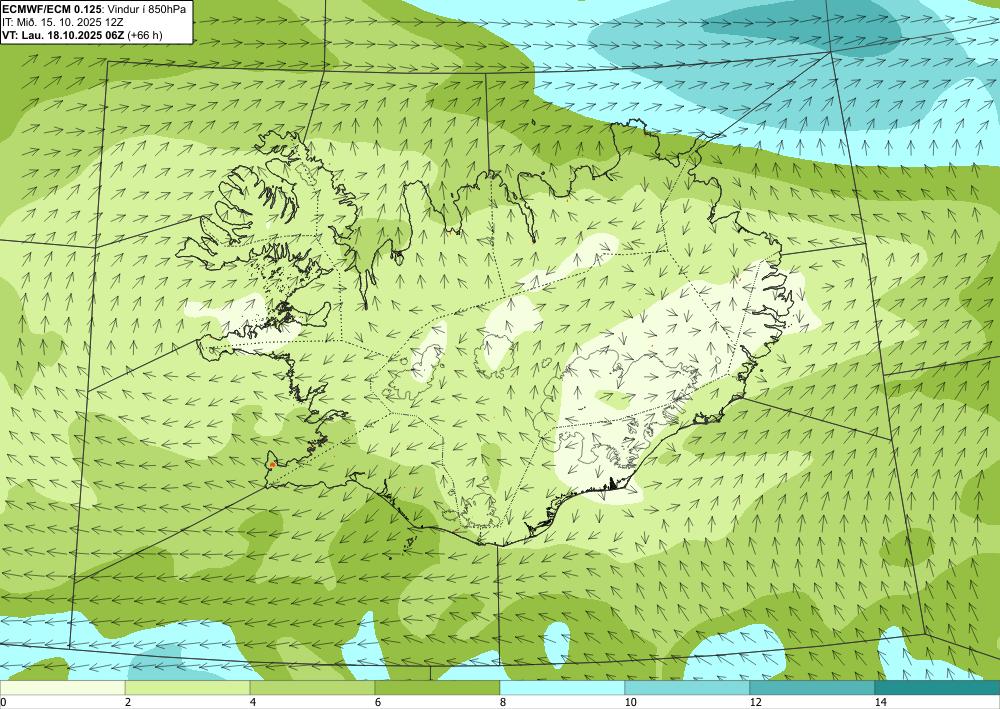Select the darkest teal legend swatch above 14
The height and width of the screenshot is (709, 1000).
tap(938, 688)
